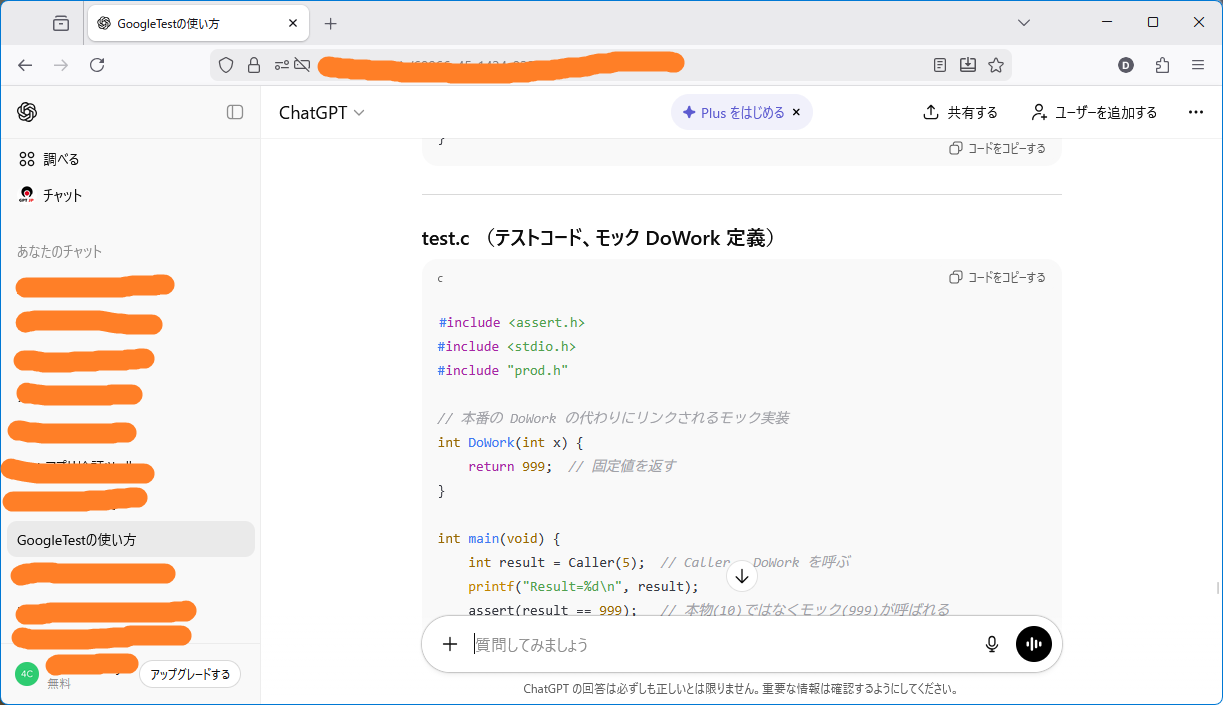Open the browser tab list dropdown arrow

tap(1024, 22)
